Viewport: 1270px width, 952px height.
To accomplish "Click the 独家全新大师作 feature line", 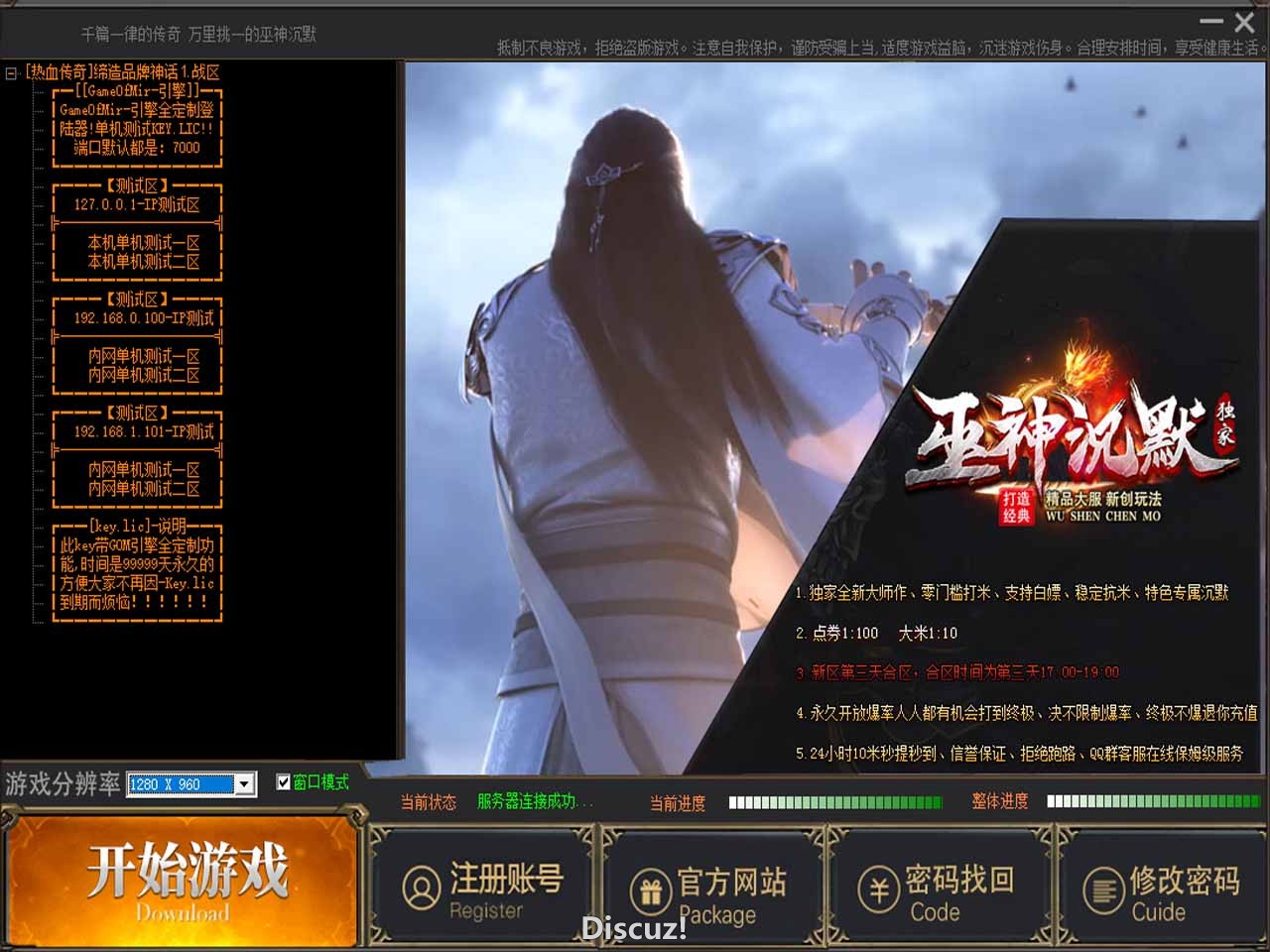I will [x=1012, y=593].
